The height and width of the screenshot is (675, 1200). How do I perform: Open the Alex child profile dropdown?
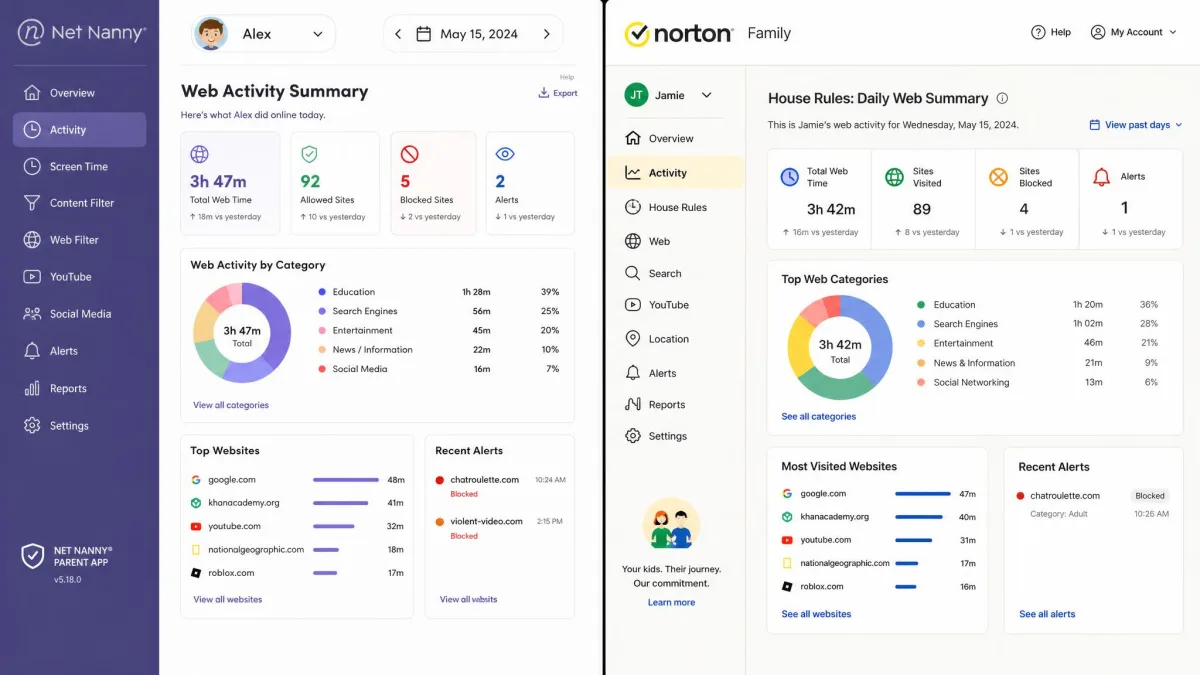pyautogui.click(x=262, y=34)
